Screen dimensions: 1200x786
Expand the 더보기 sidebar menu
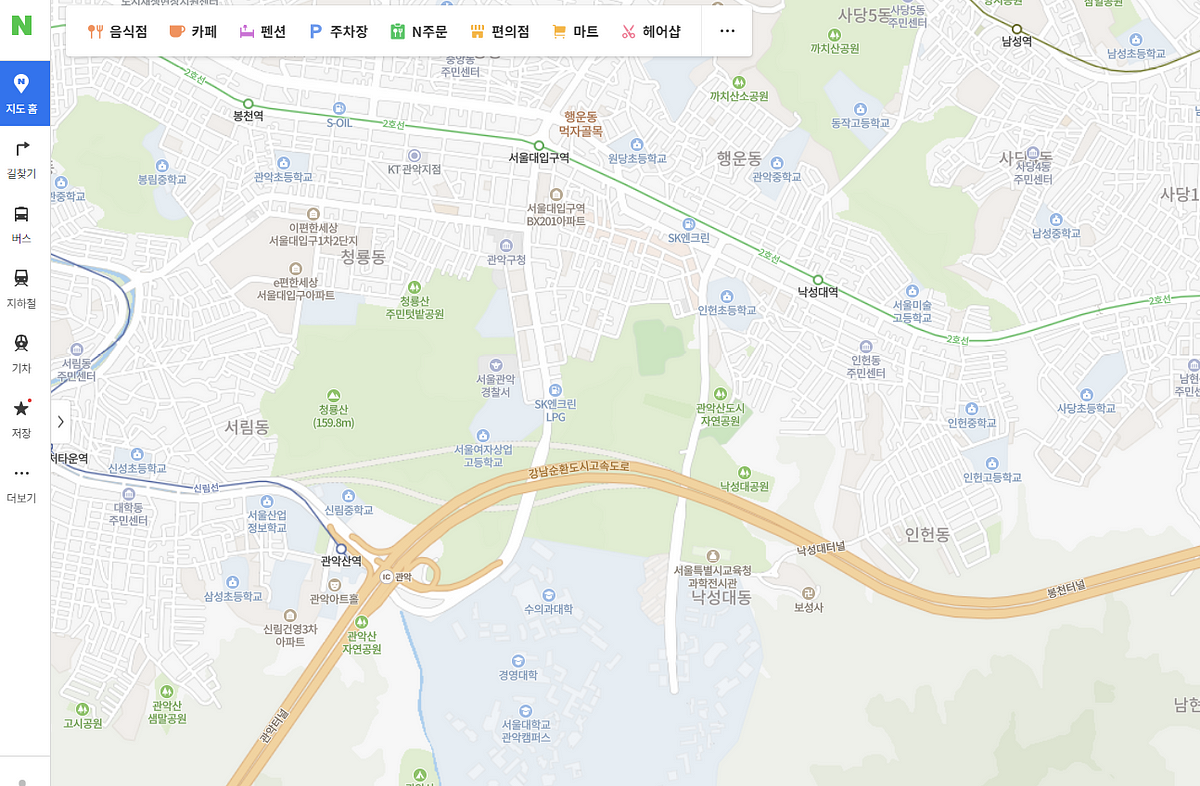22,484
